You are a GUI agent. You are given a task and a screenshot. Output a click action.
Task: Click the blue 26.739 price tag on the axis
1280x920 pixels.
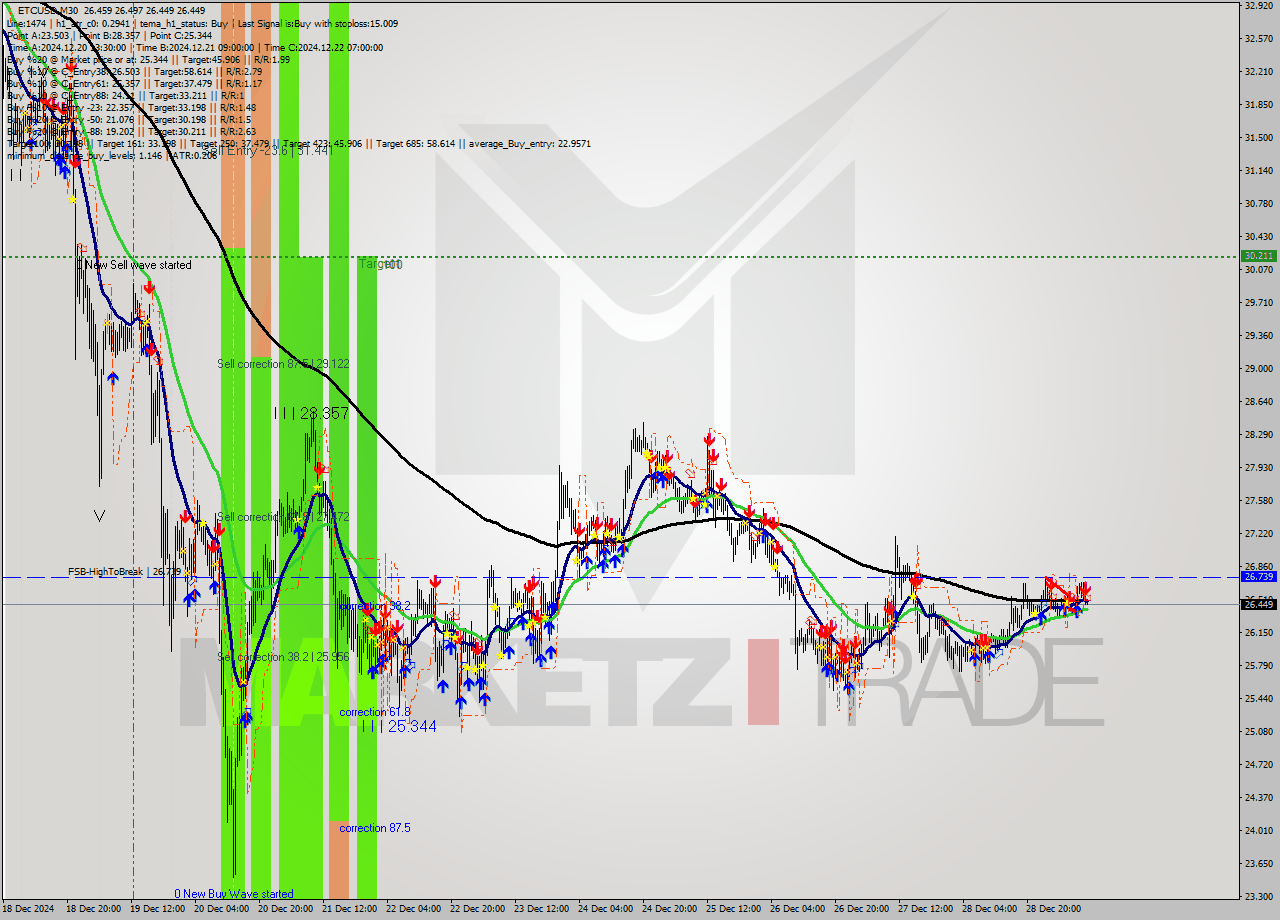coord(1258,577)
